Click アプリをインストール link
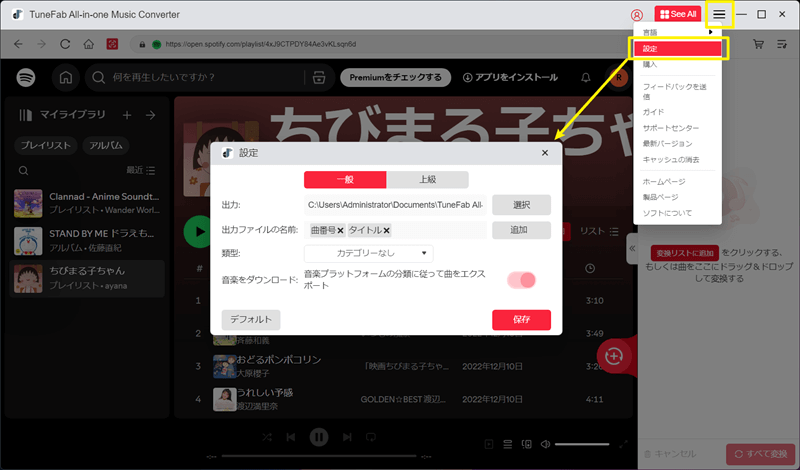 [510, 78]
